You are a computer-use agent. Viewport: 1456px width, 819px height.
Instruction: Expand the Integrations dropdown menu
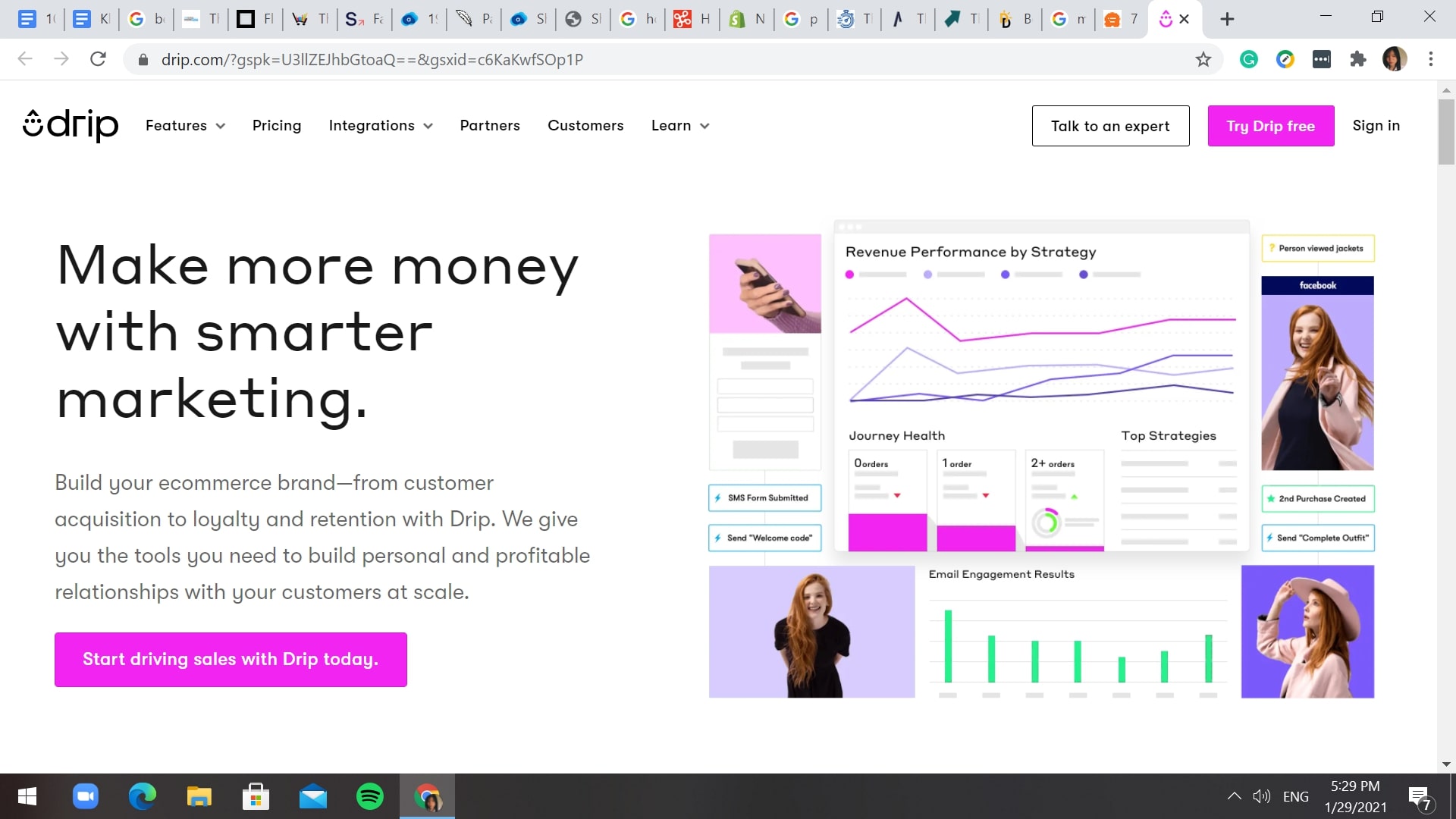(379, 125)
